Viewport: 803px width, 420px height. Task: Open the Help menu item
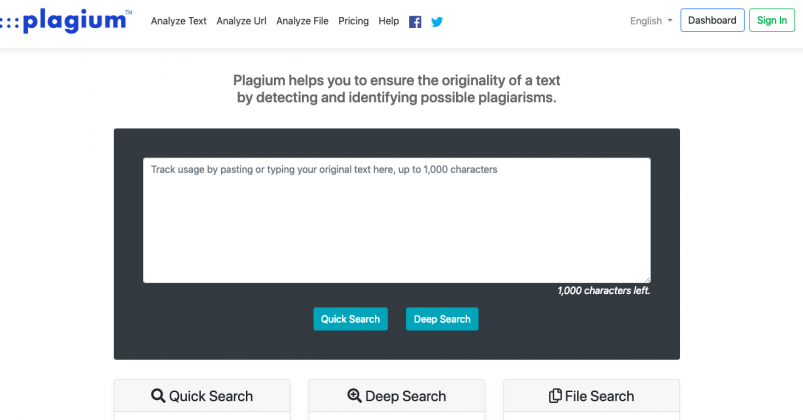click(x=389, y=21)
